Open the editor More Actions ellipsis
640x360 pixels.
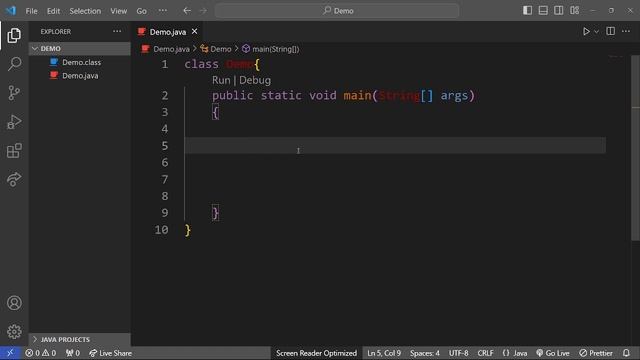[626, 31]
